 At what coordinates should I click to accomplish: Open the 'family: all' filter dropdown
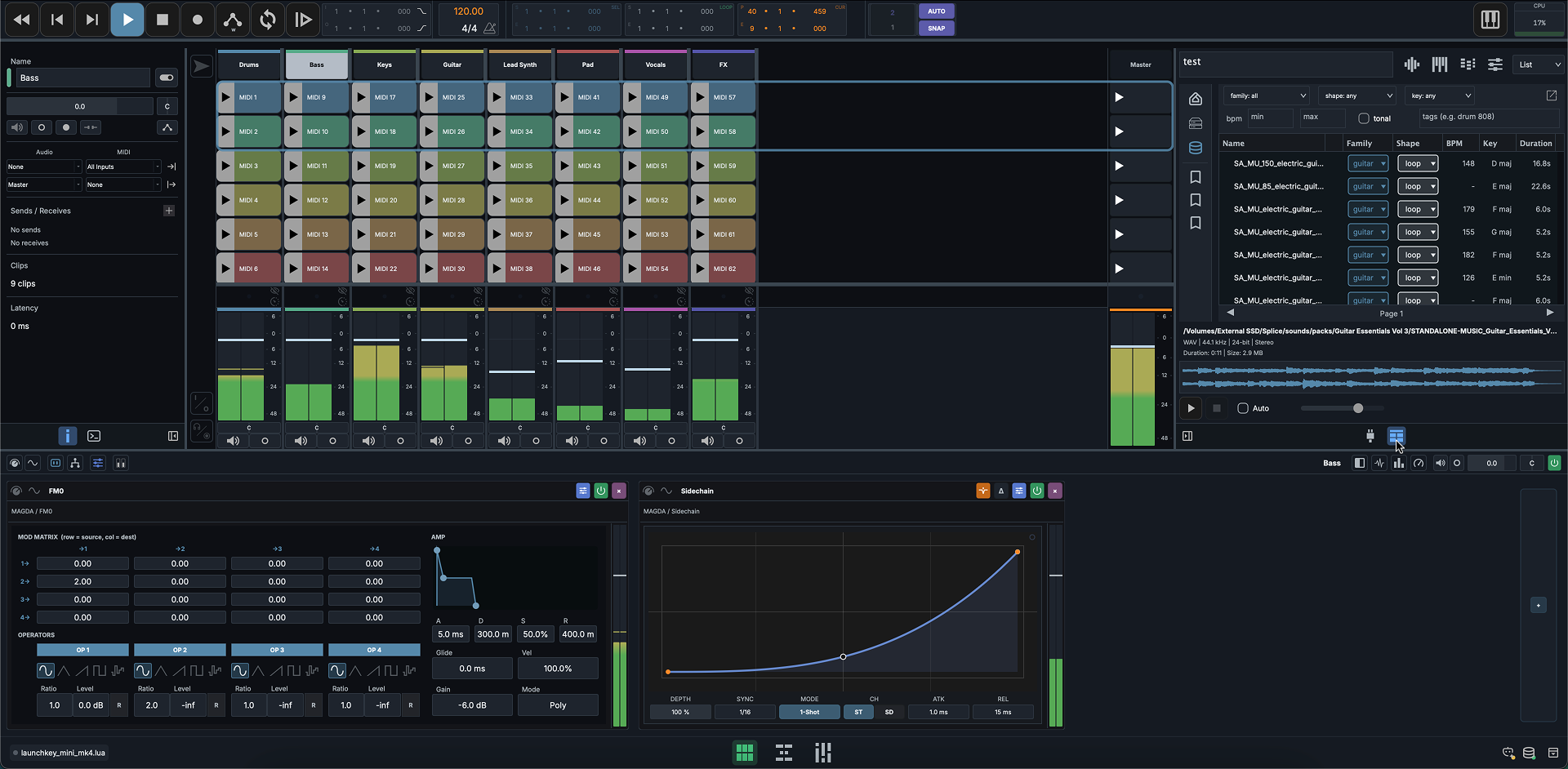coord(1267,96)
